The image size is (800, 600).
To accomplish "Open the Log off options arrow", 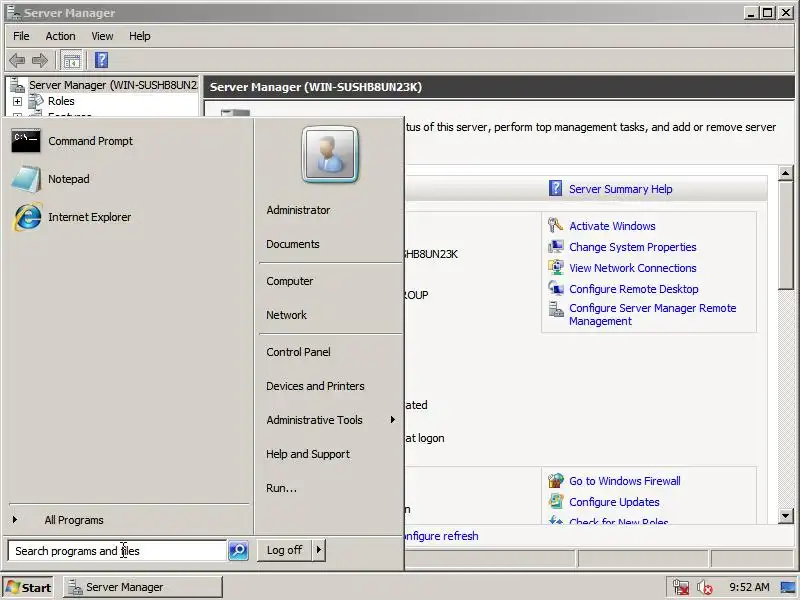I will [x=319, y=550].
